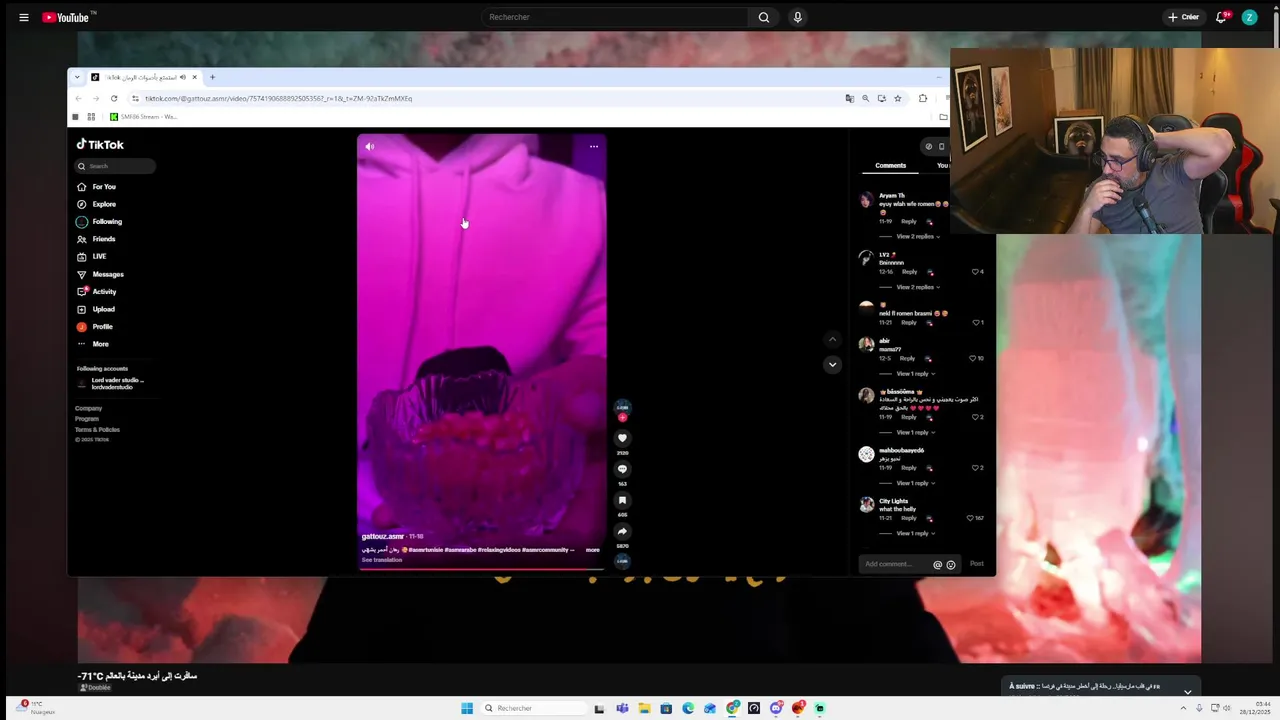Open the emoji picker in comment box
This screenshot has width=1280, height=720.
coord(951,565)
